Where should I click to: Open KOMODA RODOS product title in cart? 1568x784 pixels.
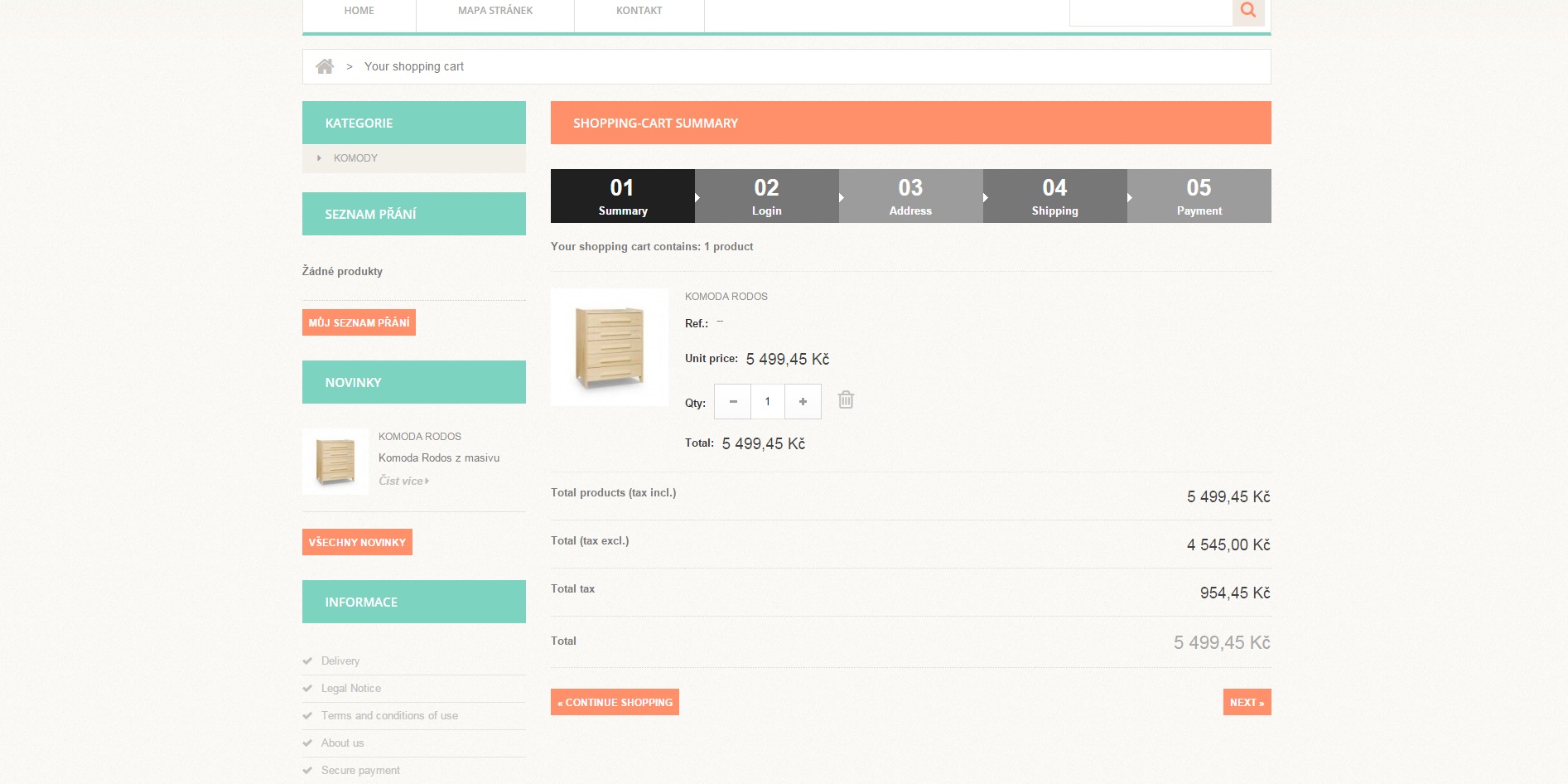726,297
